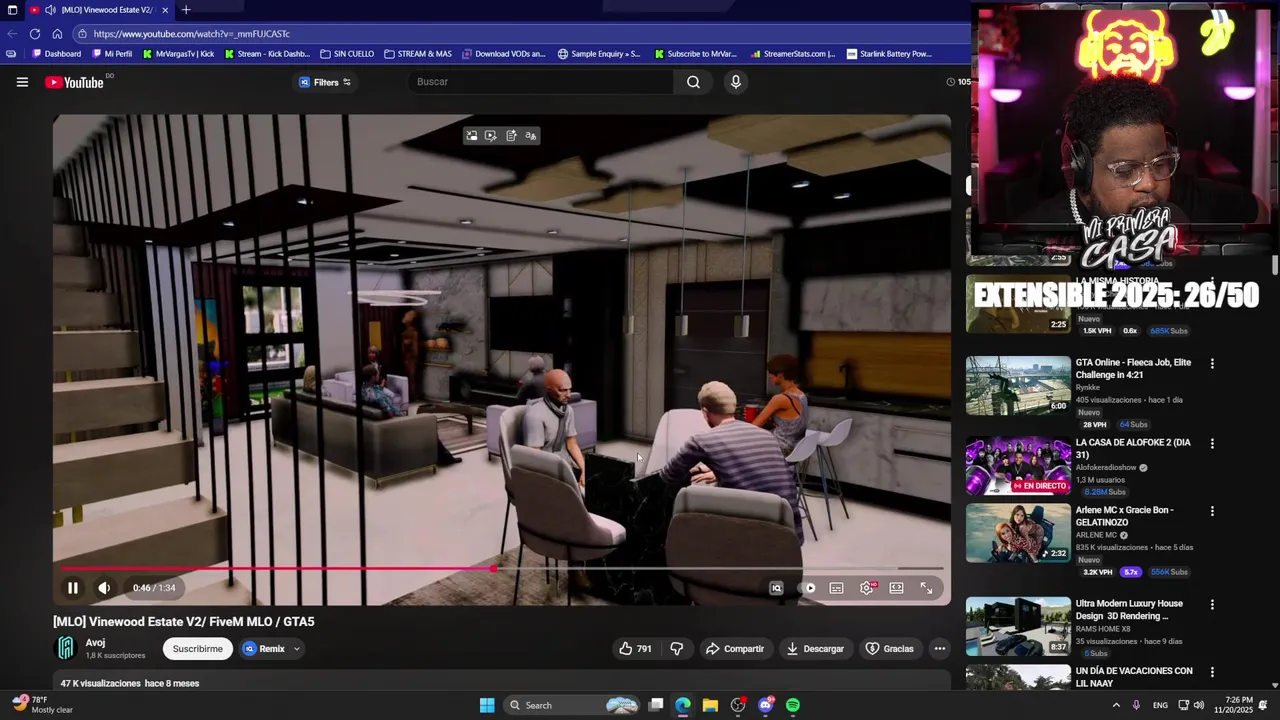Start voice search with microphone icon
Viewport: 1280px width, 720px height.
[x=736, y=82]
